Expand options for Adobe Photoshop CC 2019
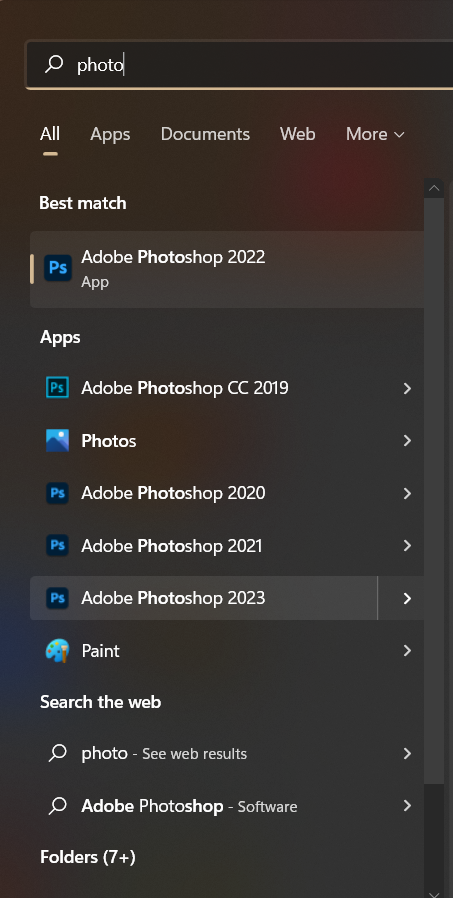Image resolution: width=453 pixels, height=898 pixels. tap(407, 388)
